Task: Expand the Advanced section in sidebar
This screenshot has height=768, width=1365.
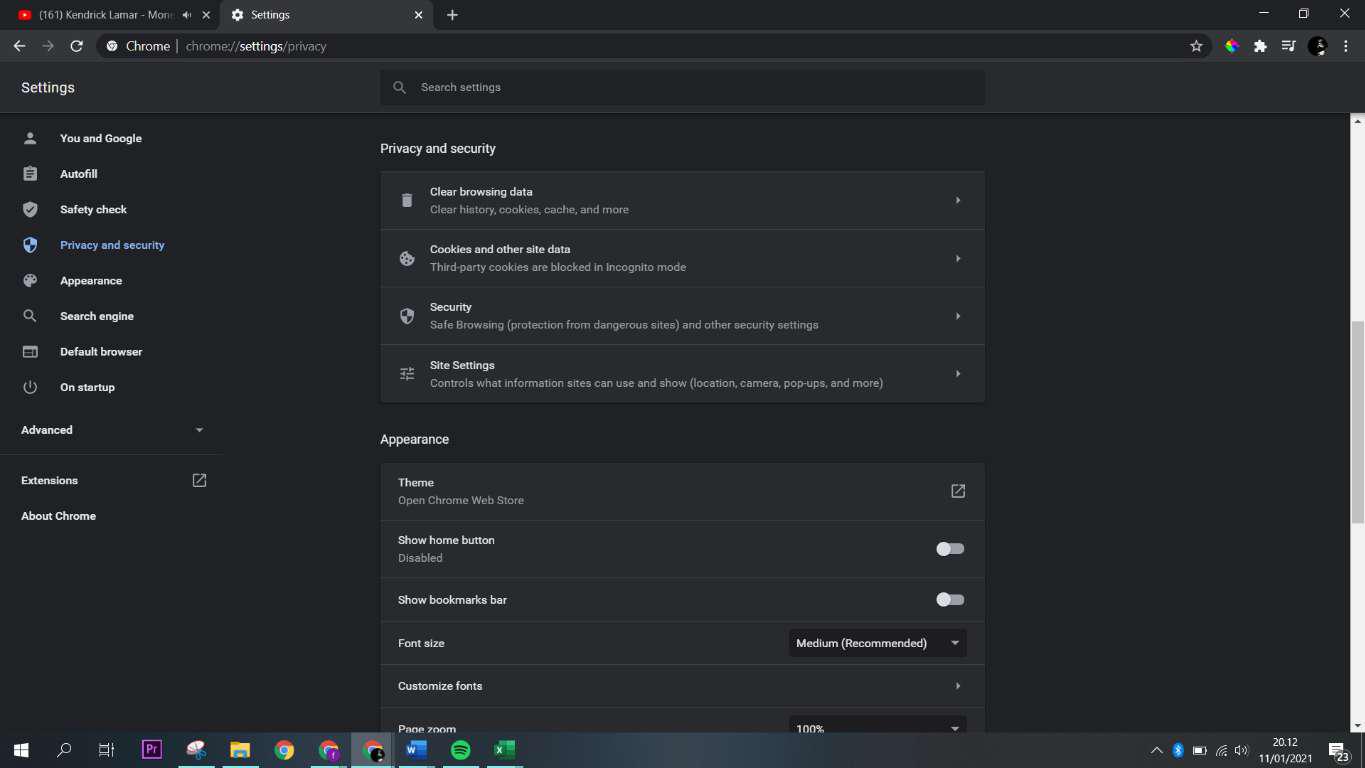Action: click(x=112, y=430)
